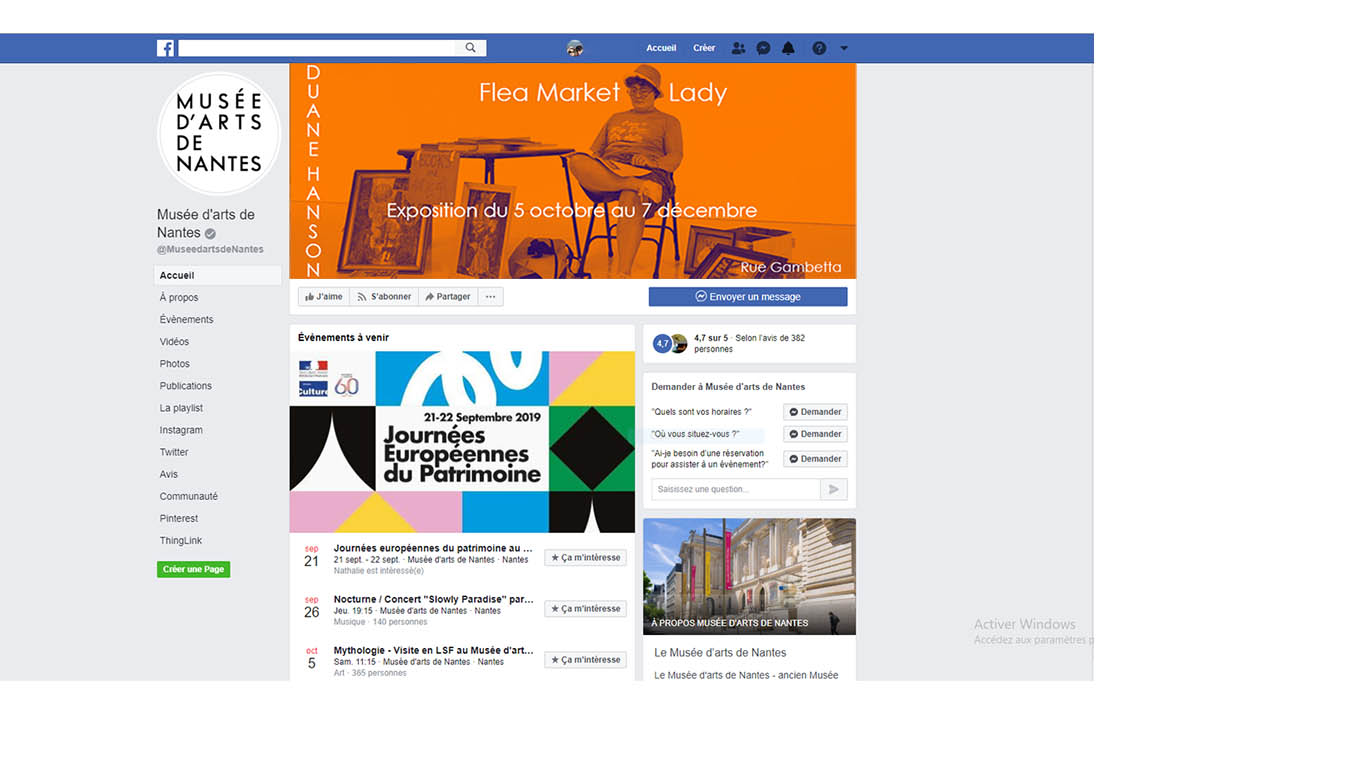
Task: Click the Facebook search field
Action: 317,48
